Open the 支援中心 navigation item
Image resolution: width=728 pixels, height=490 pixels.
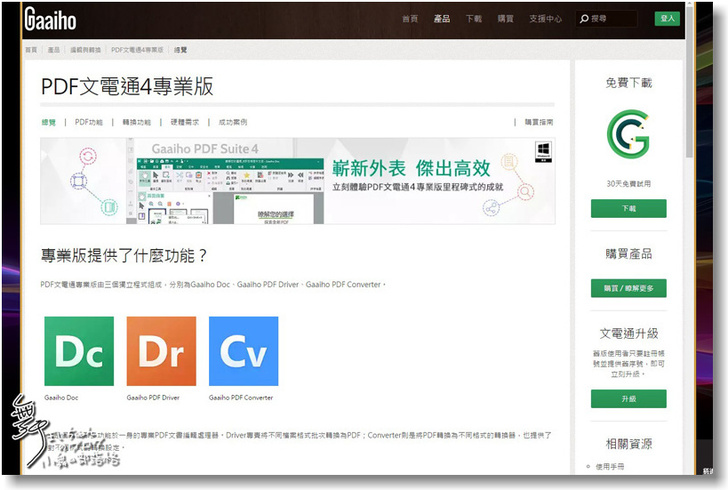[x=545, y=19]
